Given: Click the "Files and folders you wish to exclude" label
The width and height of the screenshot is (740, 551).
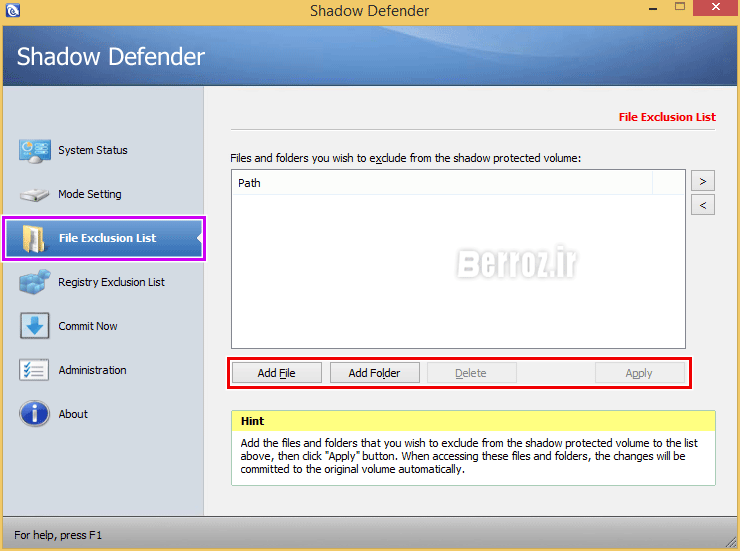Looking at the screenshot, I should (x=405, y=158).
